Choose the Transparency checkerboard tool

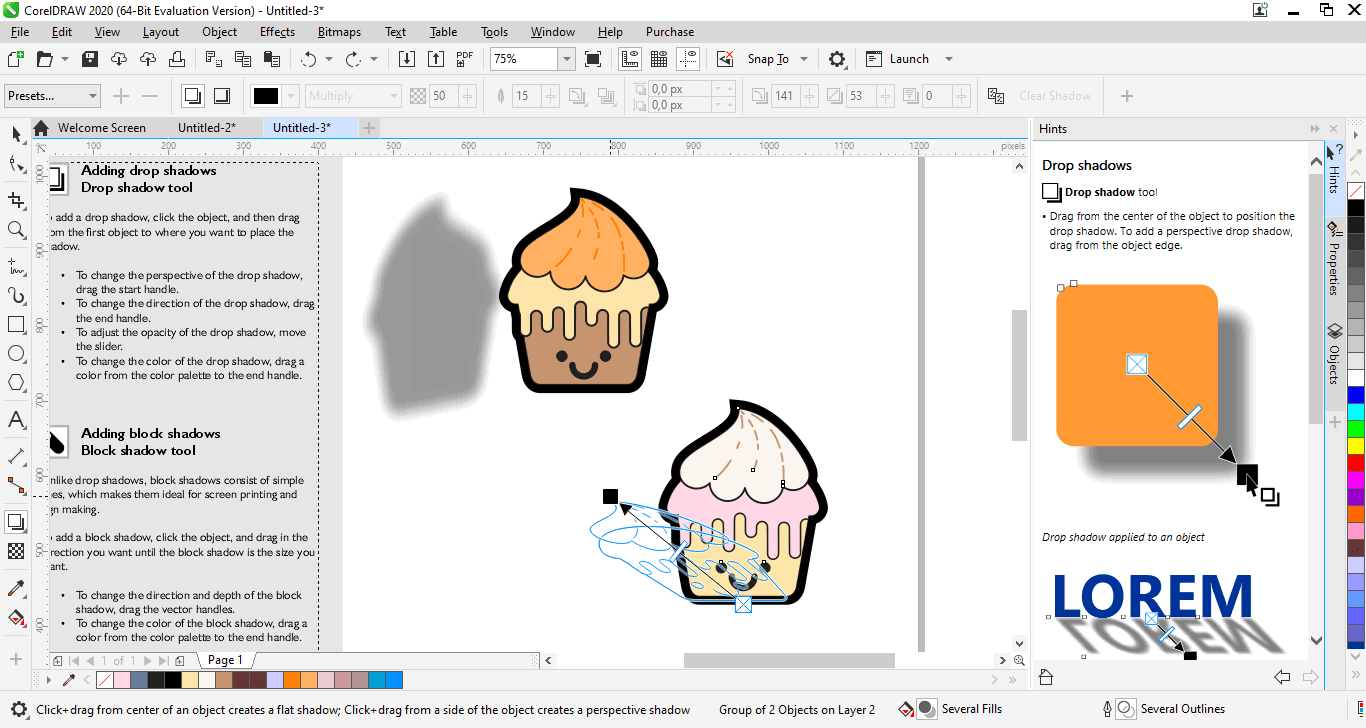(x=16, y=551)
